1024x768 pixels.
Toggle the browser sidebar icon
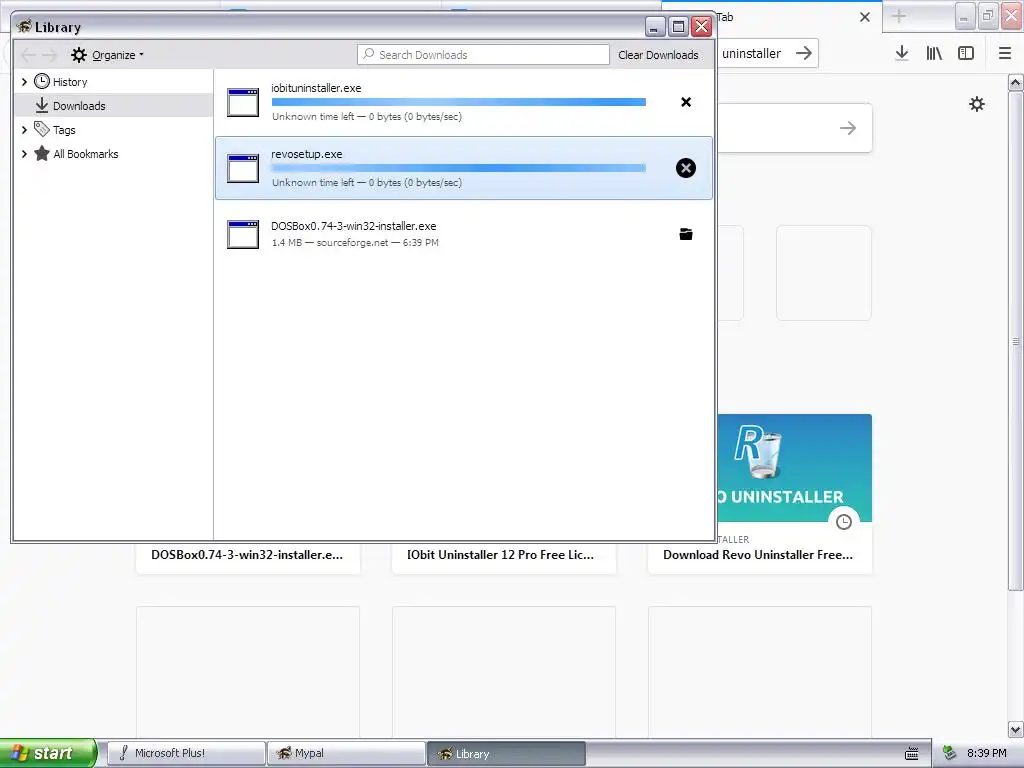pos(966,54)
